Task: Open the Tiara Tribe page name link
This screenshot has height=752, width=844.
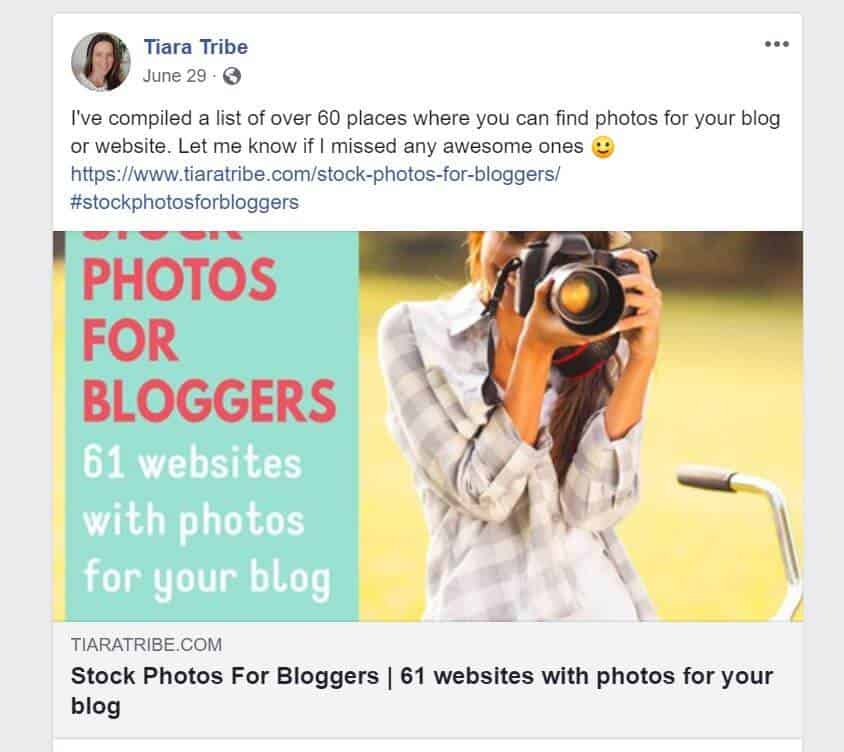Action: 195,47
